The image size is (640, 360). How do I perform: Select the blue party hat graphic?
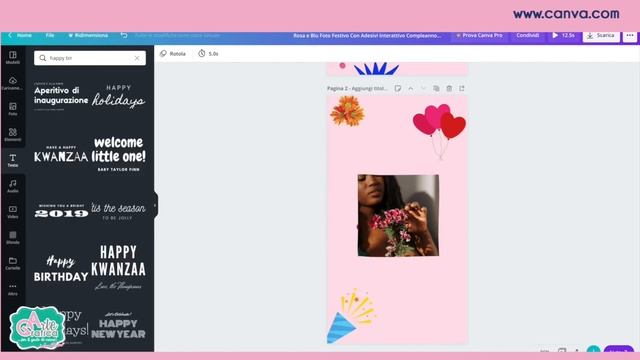tap(351, 316)
